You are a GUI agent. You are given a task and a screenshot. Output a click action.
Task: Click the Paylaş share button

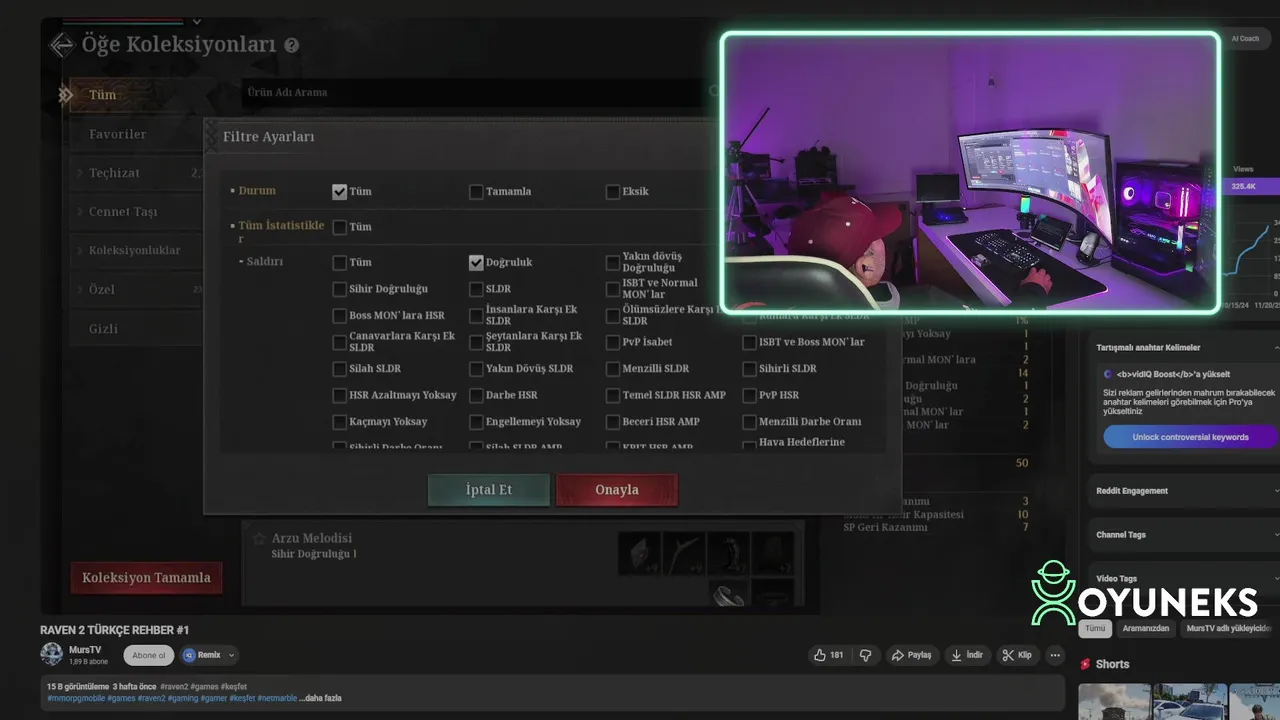(911, 655)
